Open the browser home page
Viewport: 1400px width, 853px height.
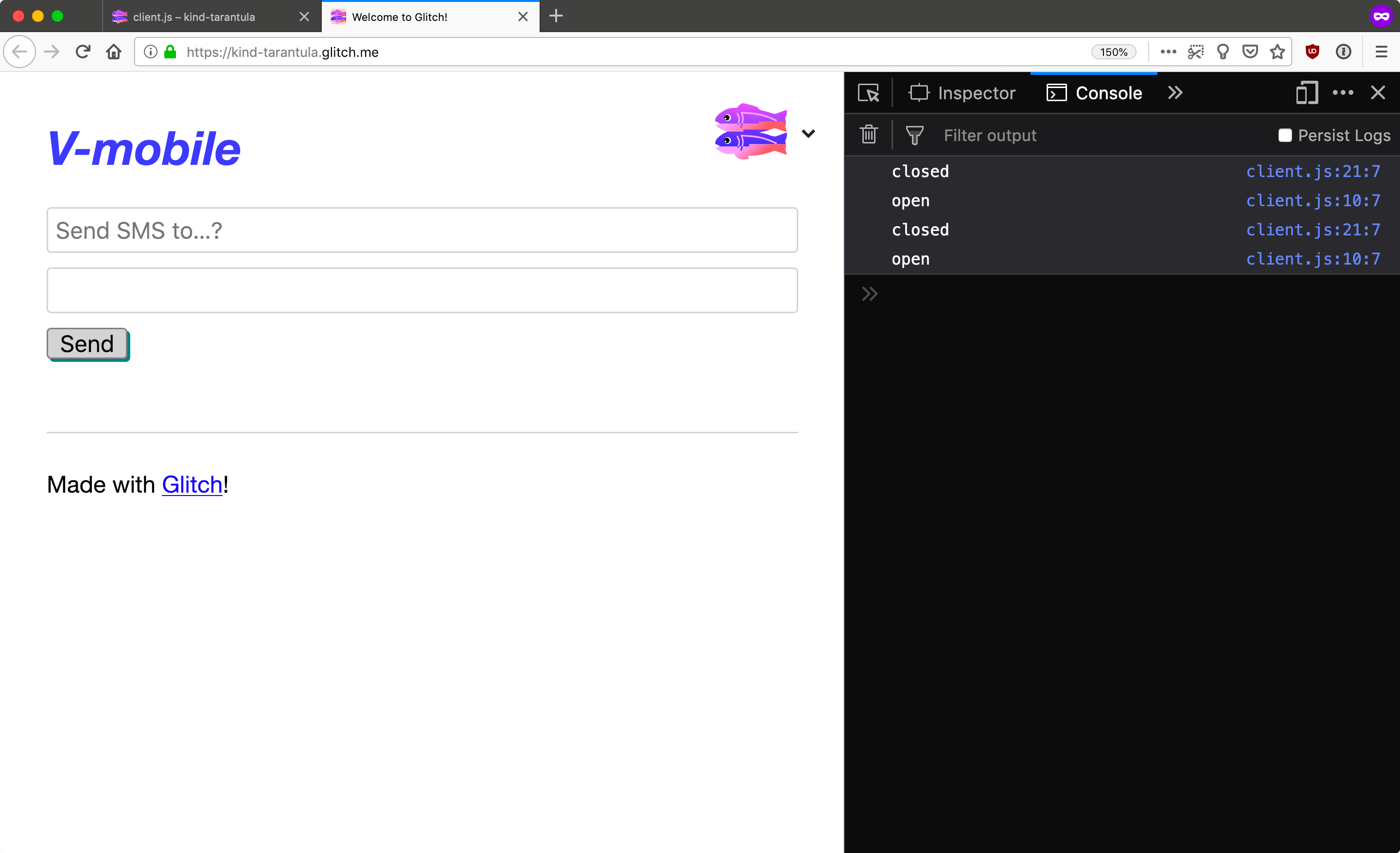pos(114,52)
